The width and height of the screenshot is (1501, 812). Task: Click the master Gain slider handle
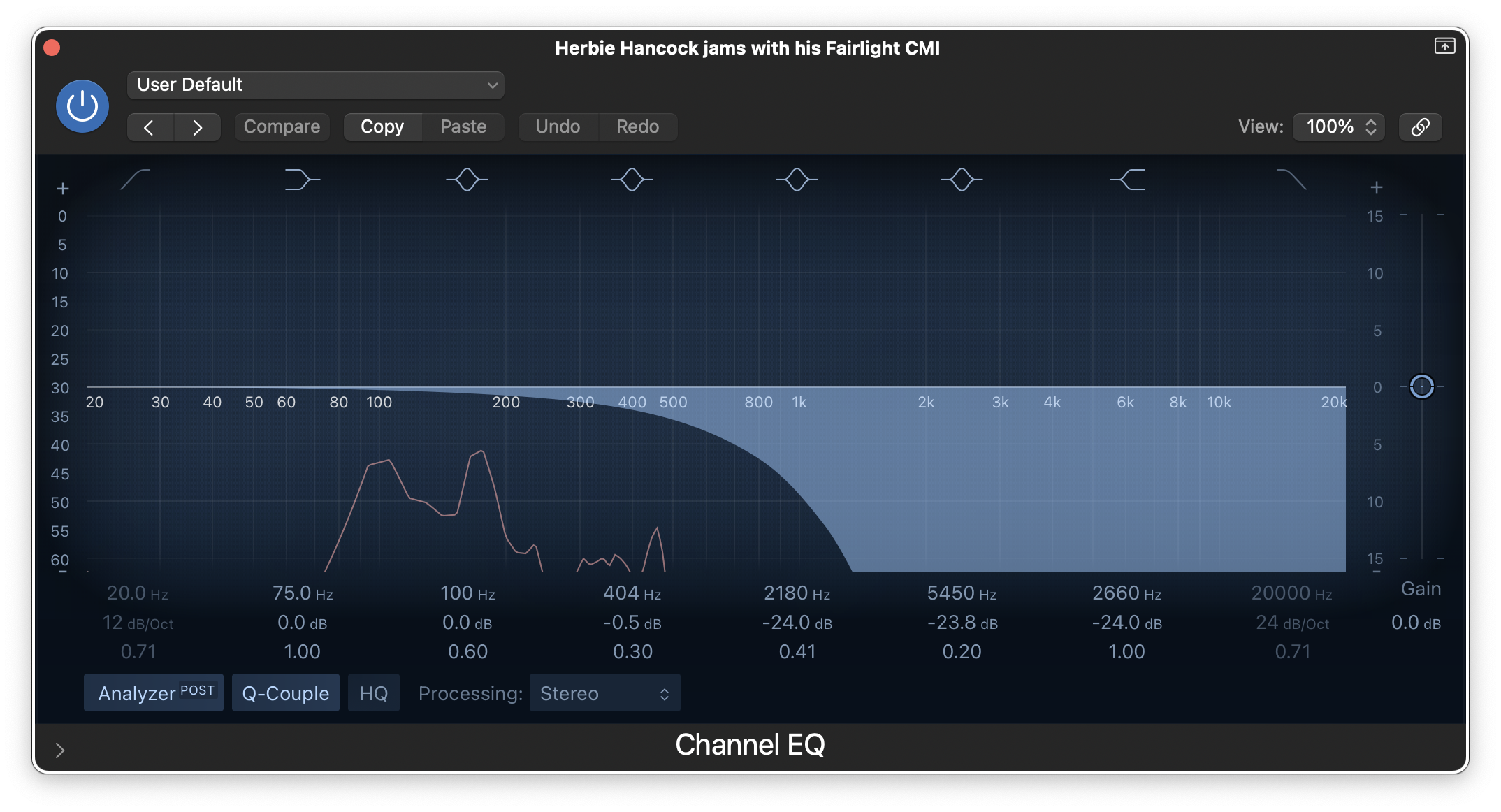coord(1421,386)
